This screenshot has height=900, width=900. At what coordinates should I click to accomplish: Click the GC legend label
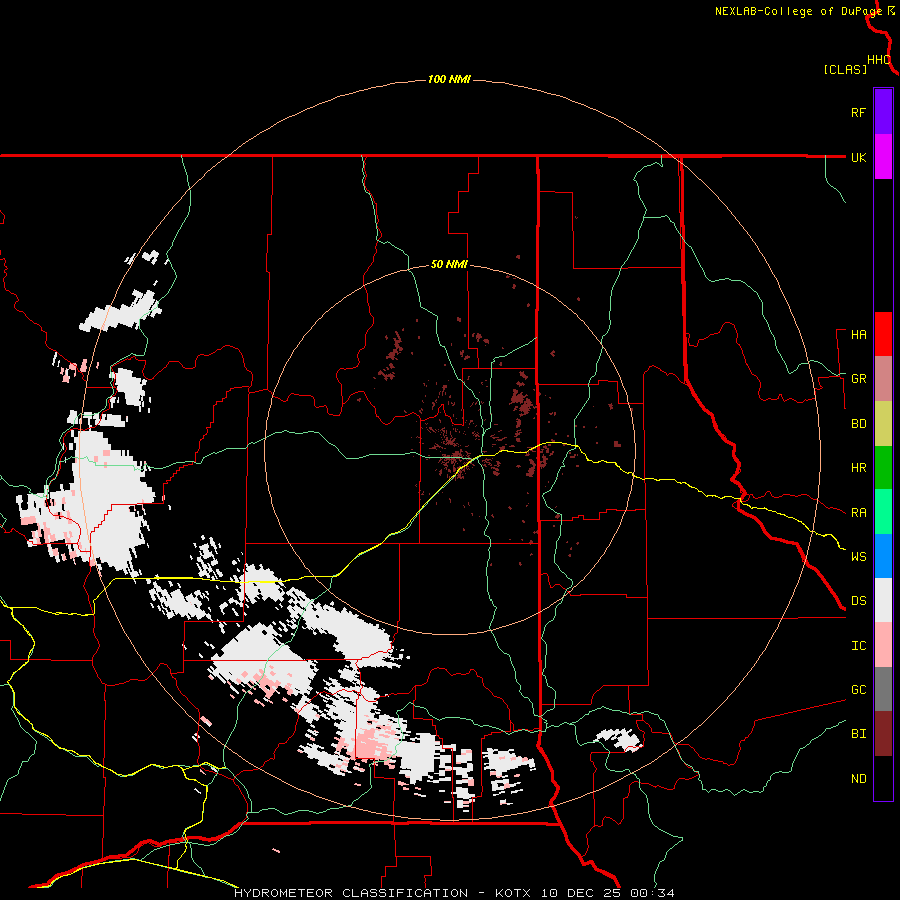click(858, 690)
